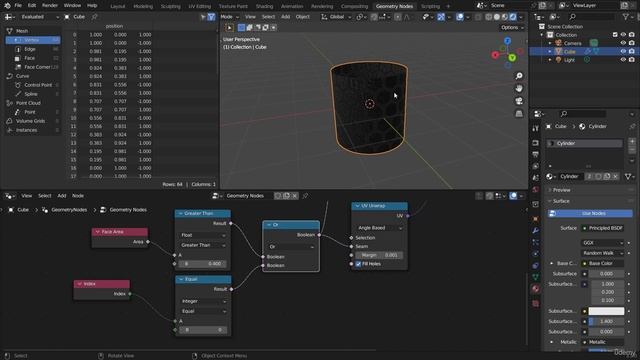Viewport: 640px width, 360px height.
Task: Click the pan view hand icon
Action: [x=519, y=89]
